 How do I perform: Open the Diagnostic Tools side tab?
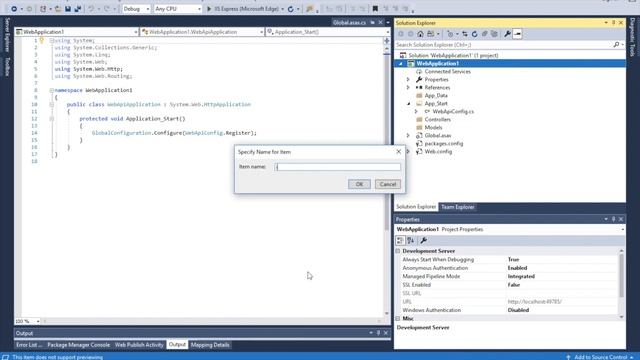pyautogui.click(x=633, y=37)
